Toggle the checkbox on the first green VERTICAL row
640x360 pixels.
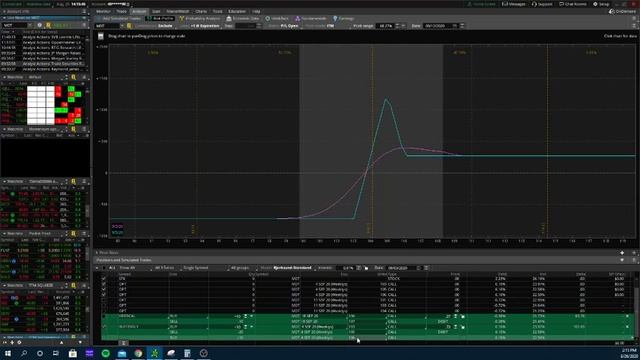pyautogui.click(x=104, y=316)
